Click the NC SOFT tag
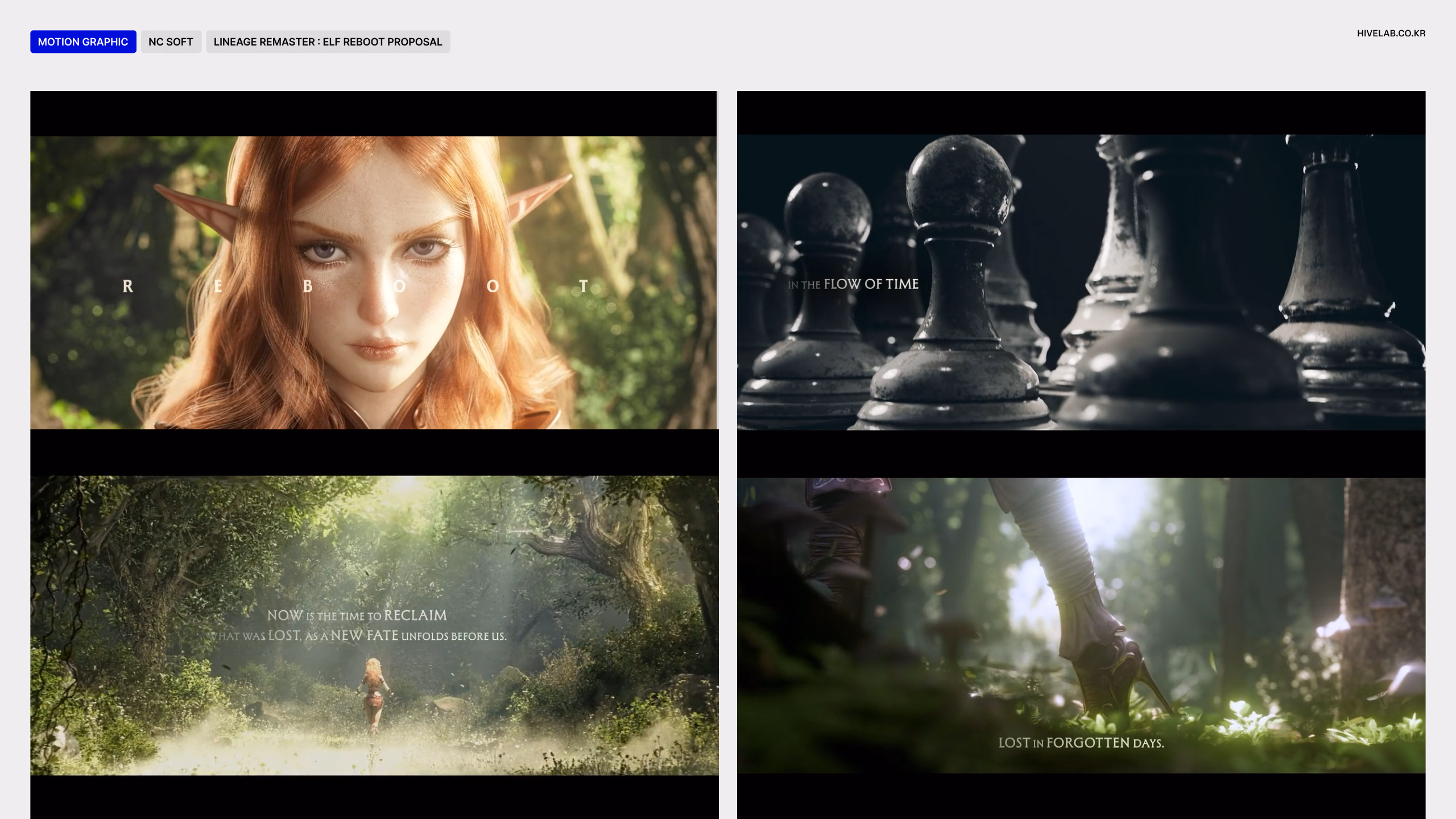The width and height of the screenshot is (1456, 819). (x=171, y=42)
